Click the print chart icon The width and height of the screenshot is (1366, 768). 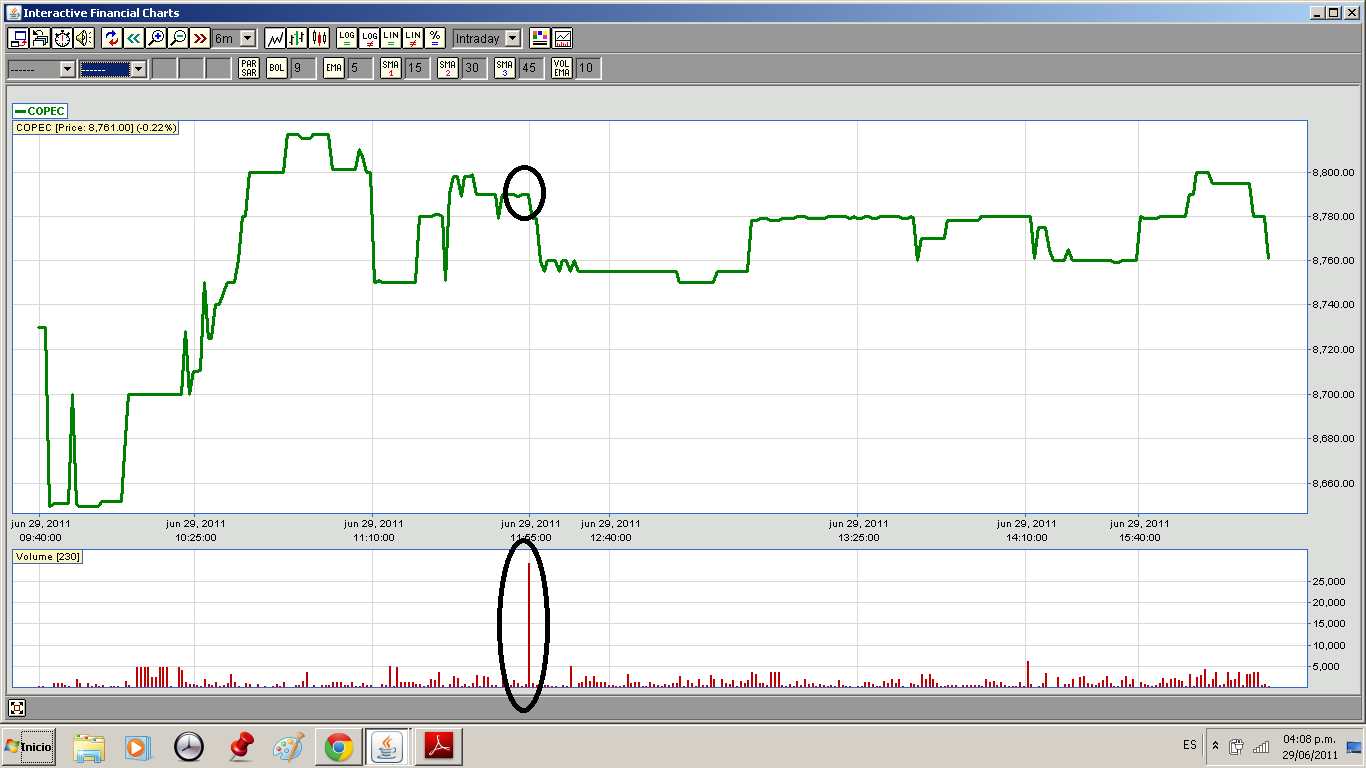[x=40, y=38]
